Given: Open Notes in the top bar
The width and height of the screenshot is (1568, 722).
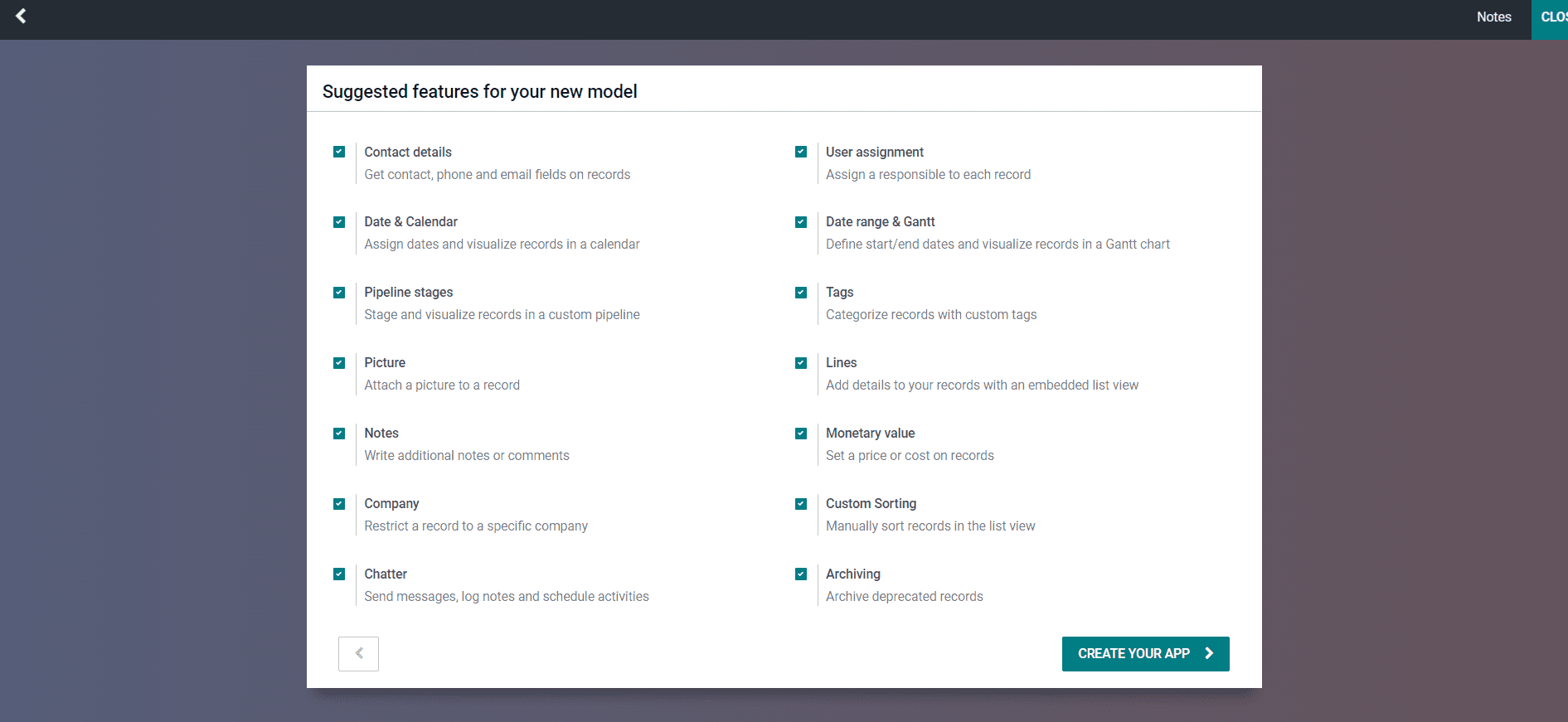Looking at the screenshot, I should coord(1493,17).
